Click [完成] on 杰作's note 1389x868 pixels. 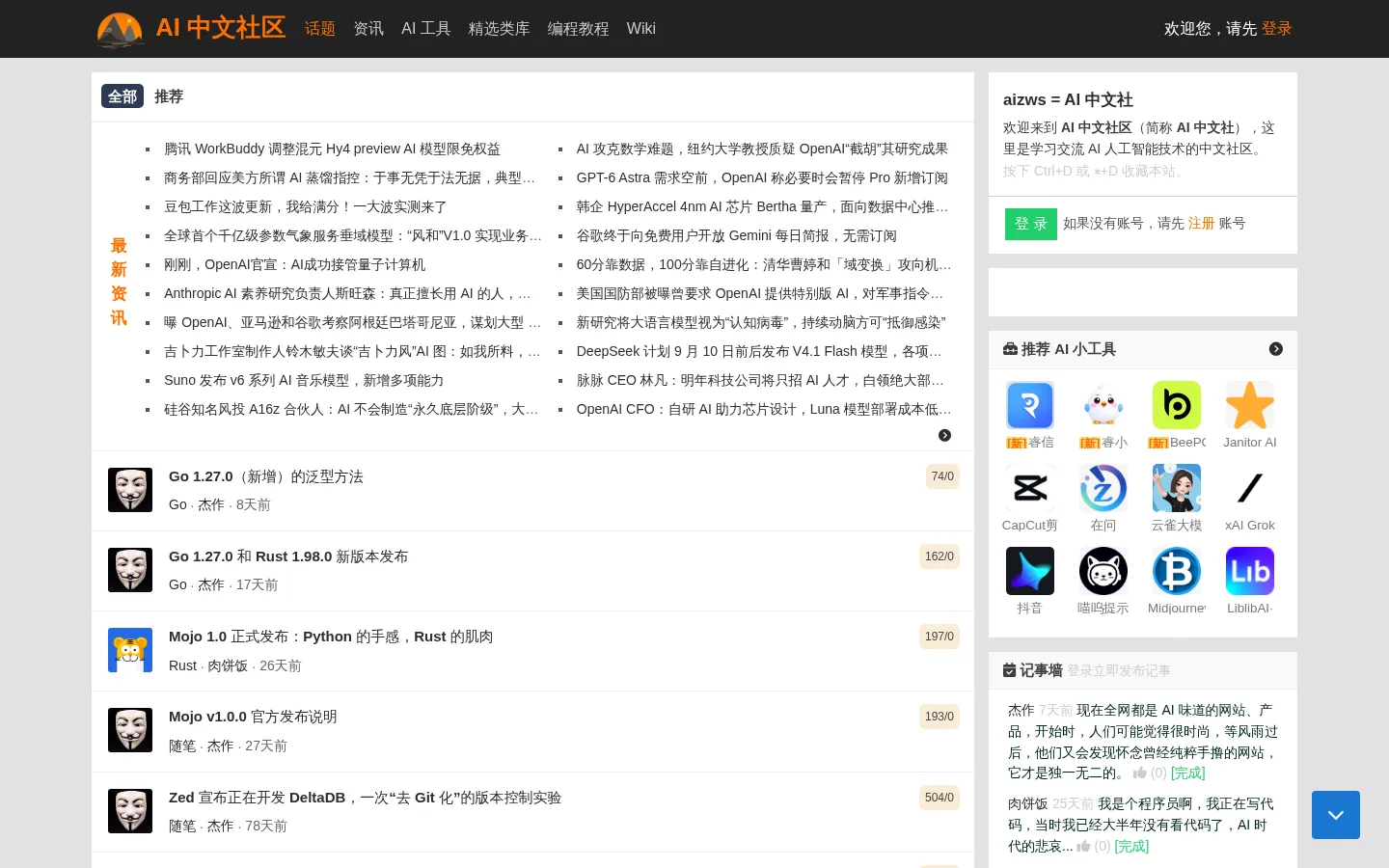click(x=1188, y=773)
